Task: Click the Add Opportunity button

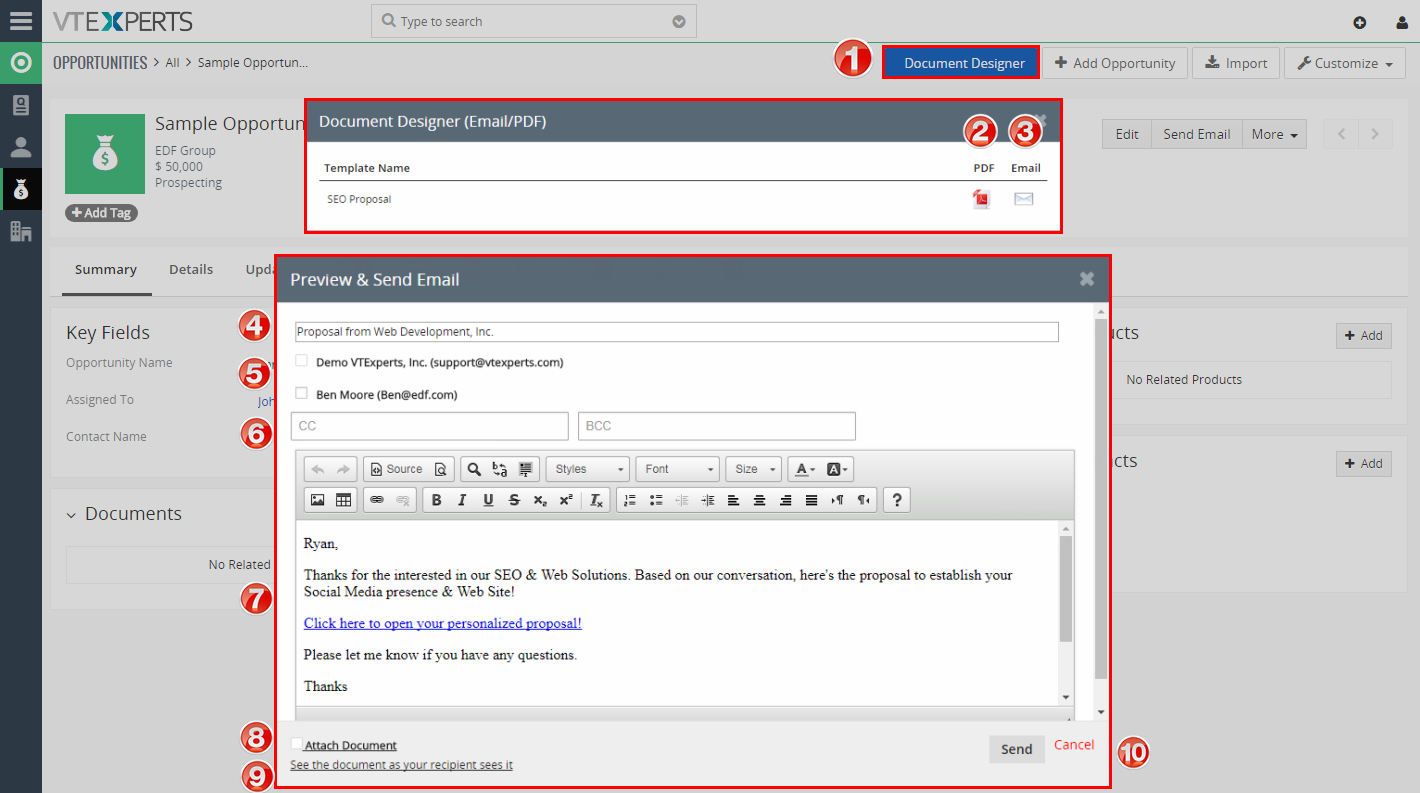Action: tap(1115, 63)
